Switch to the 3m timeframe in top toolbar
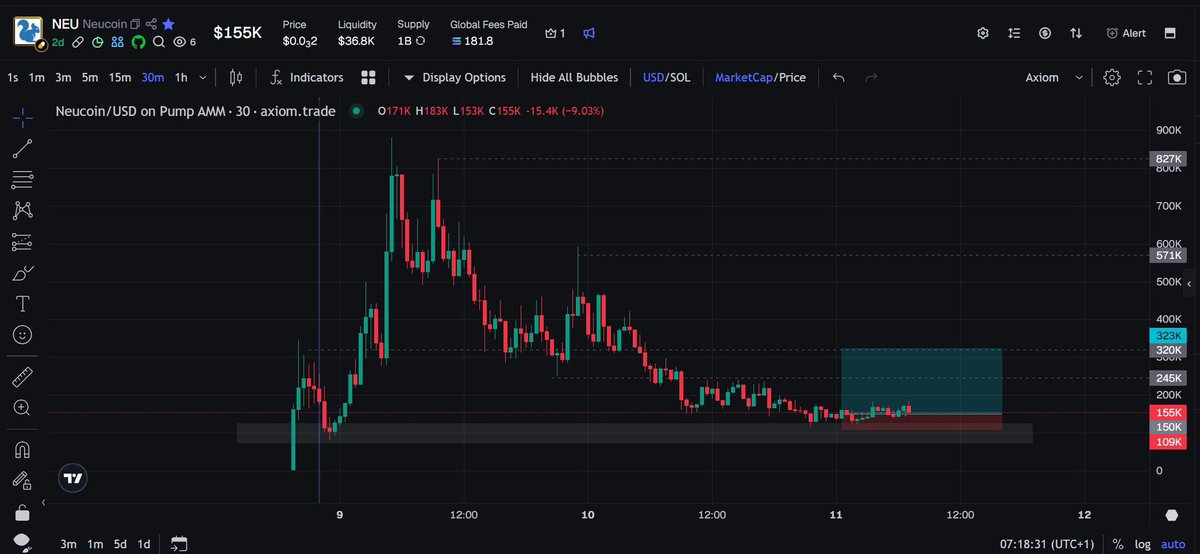The image size is (1200, 554). point(63,77)
